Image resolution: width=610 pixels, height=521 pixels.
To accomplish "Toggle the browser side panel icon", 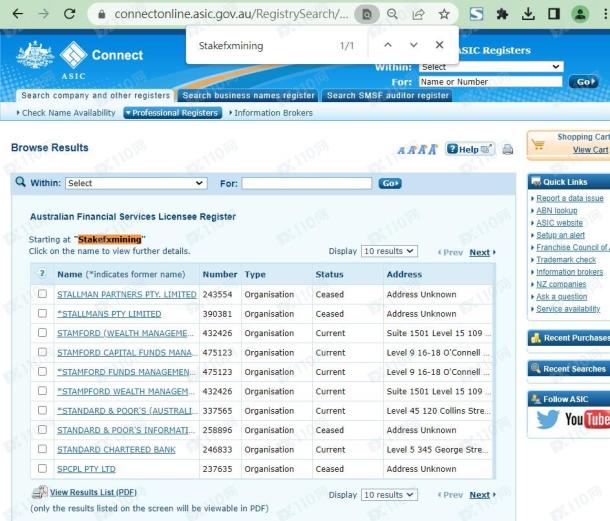I will click(554, 14).
